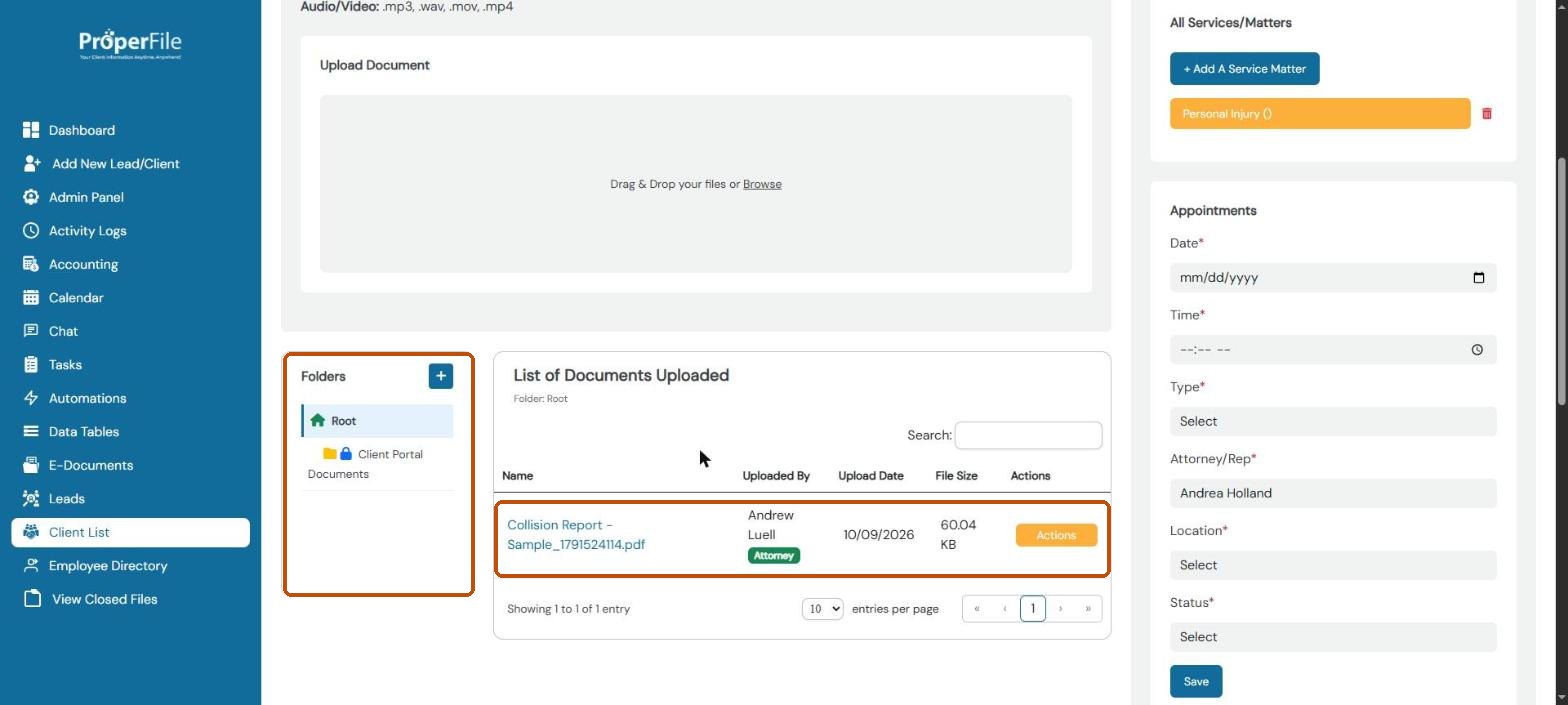The height and width of the screenshot is (705, 1568).
Task: Click the appointment Time field
Action: pos(1333,350)
